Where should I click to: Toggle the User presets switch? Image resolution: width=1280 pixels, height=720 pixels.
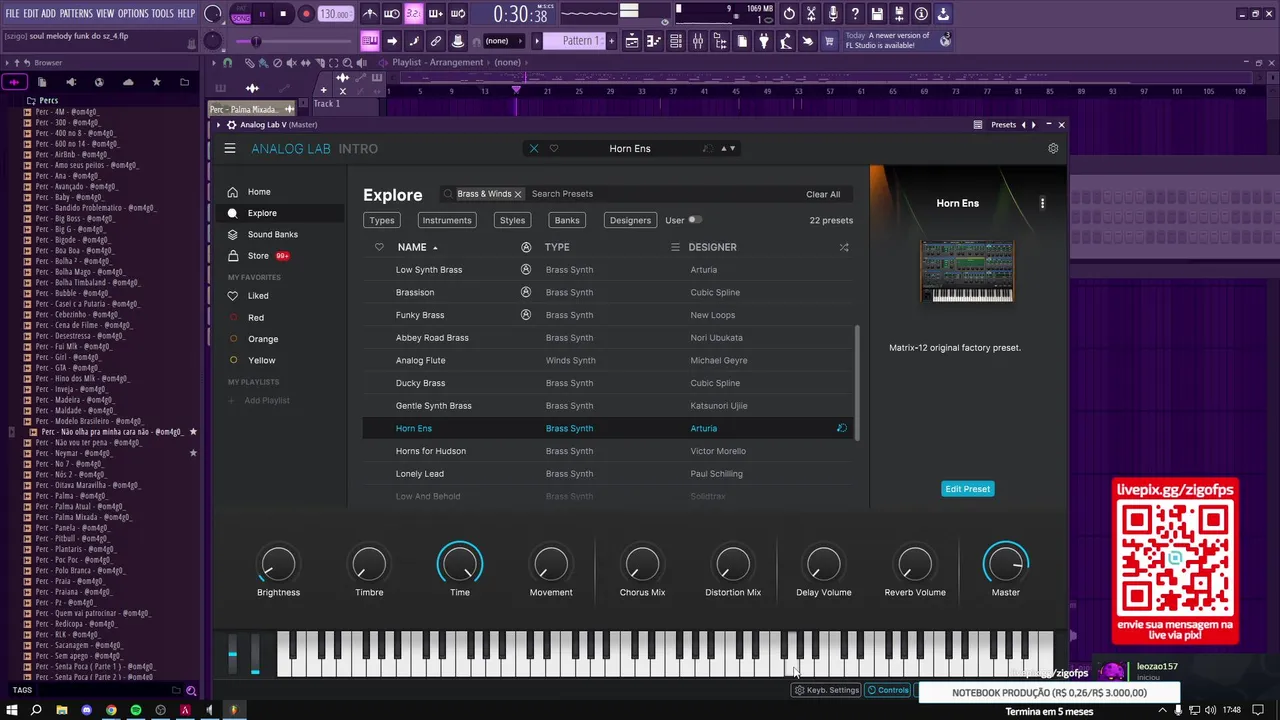tap(694, 220)
